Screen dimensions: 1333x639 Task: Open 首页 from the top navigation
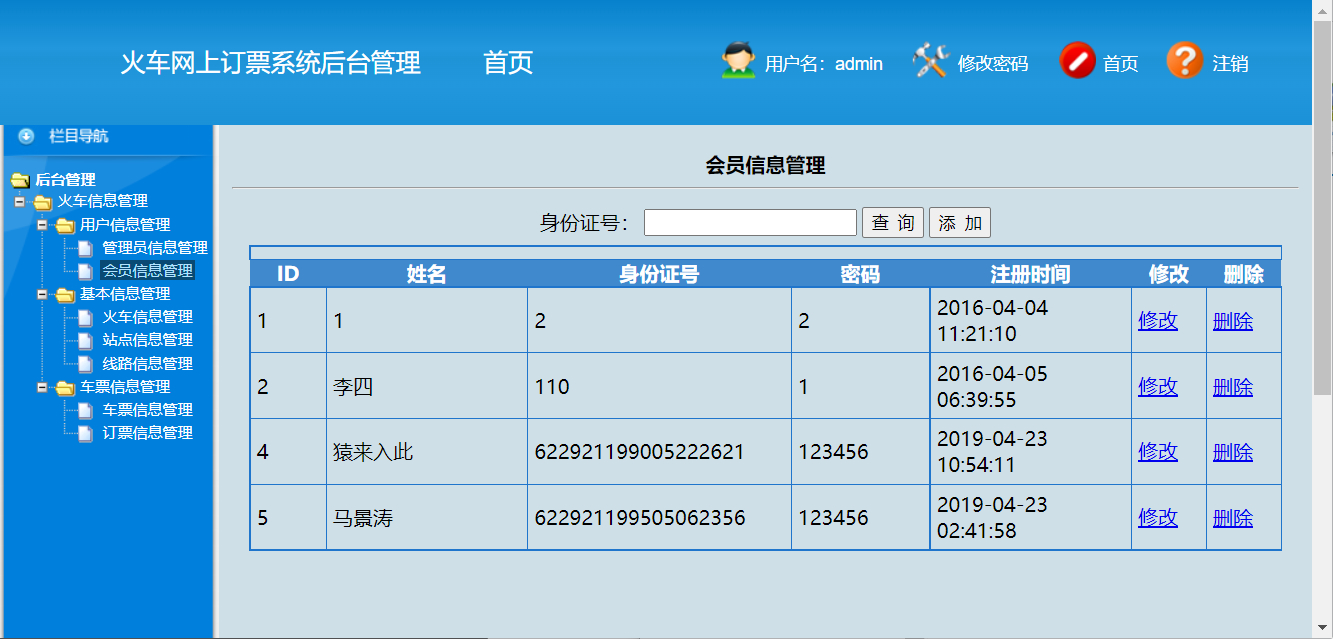[509, 62]
